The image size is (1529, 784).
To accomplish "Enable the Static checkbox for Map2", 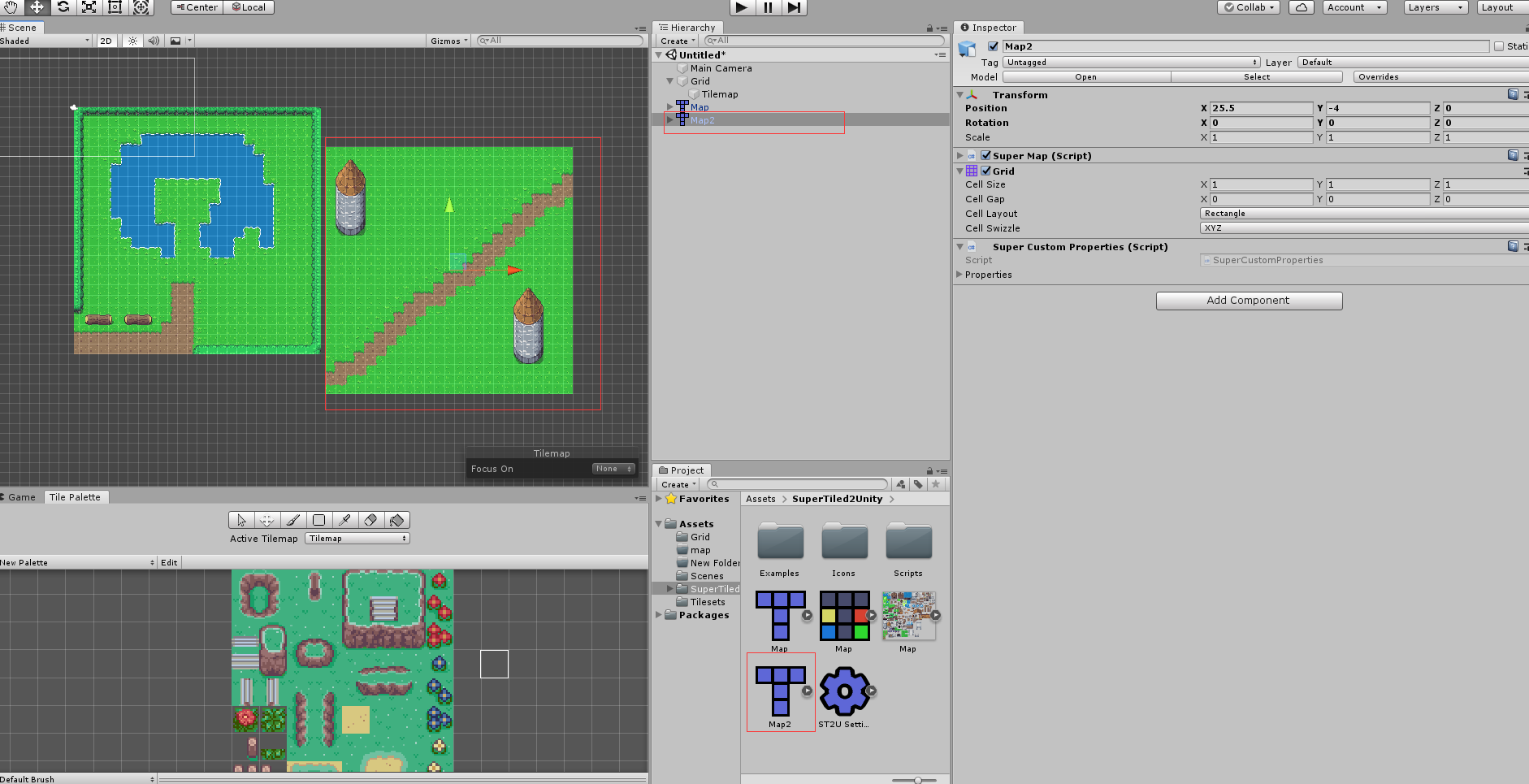I will [1497, 46].
